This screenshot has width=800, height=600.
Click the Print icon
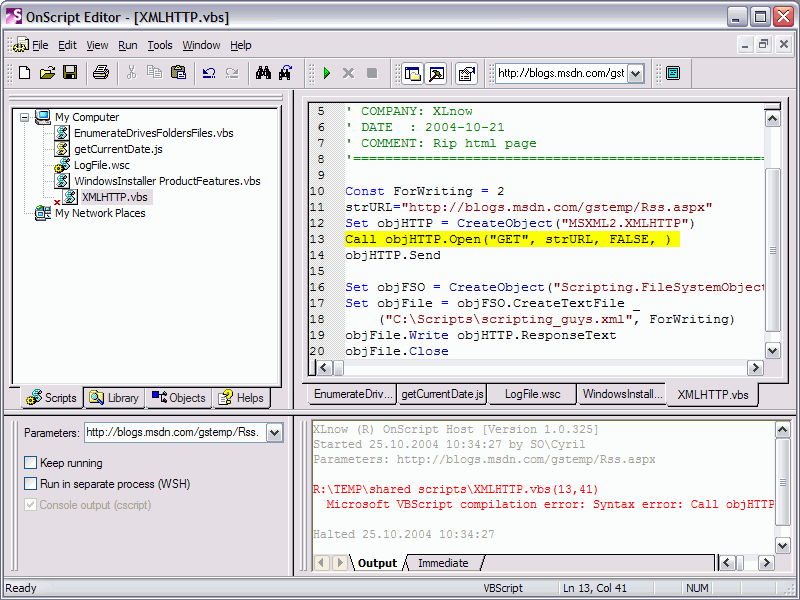[100, 73]
